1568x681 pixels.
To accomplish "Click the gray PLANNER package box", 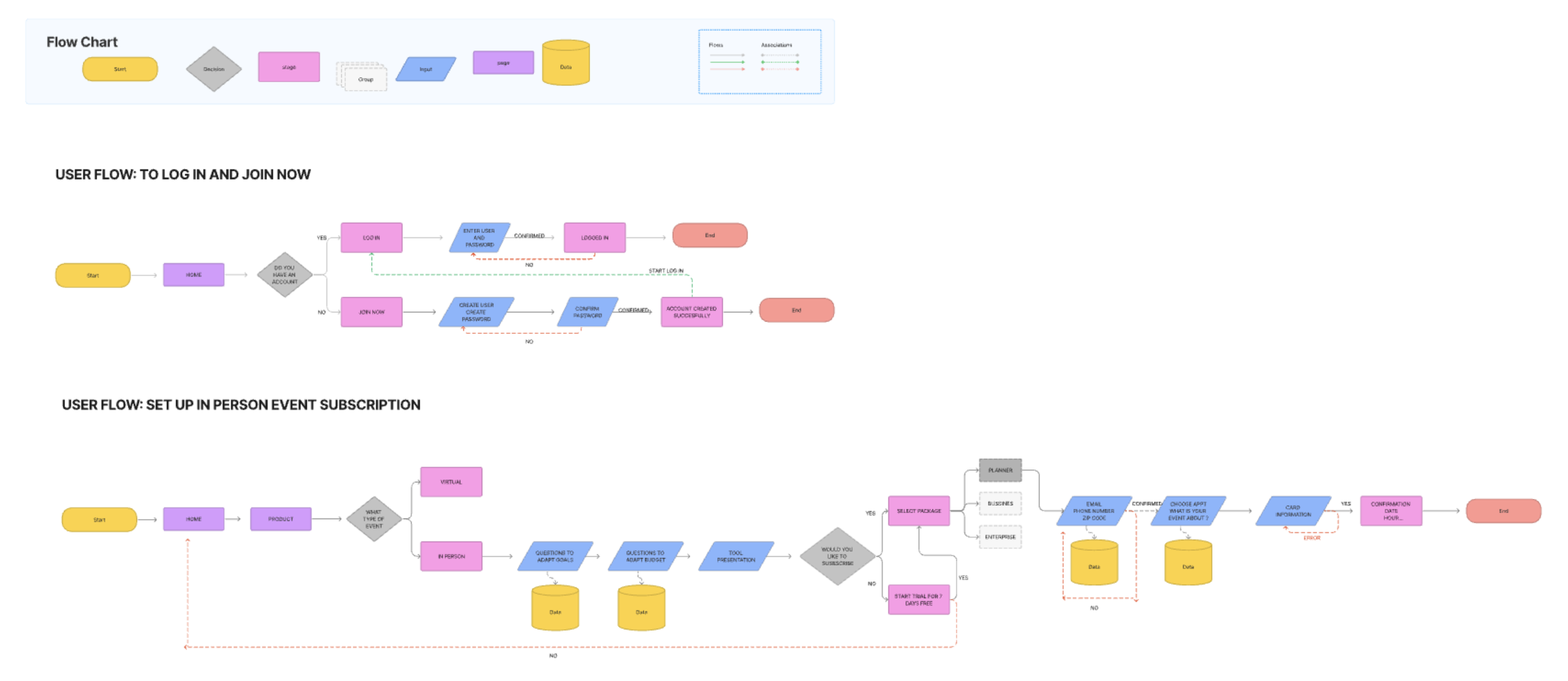I will coord(1000,470).
